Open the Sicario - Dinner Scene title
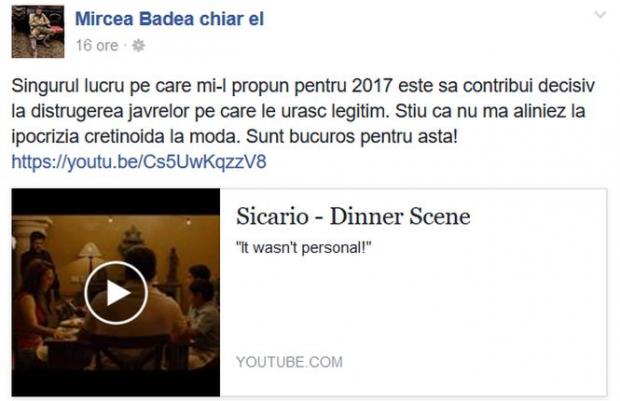620x401 pixels. point(353,216)
